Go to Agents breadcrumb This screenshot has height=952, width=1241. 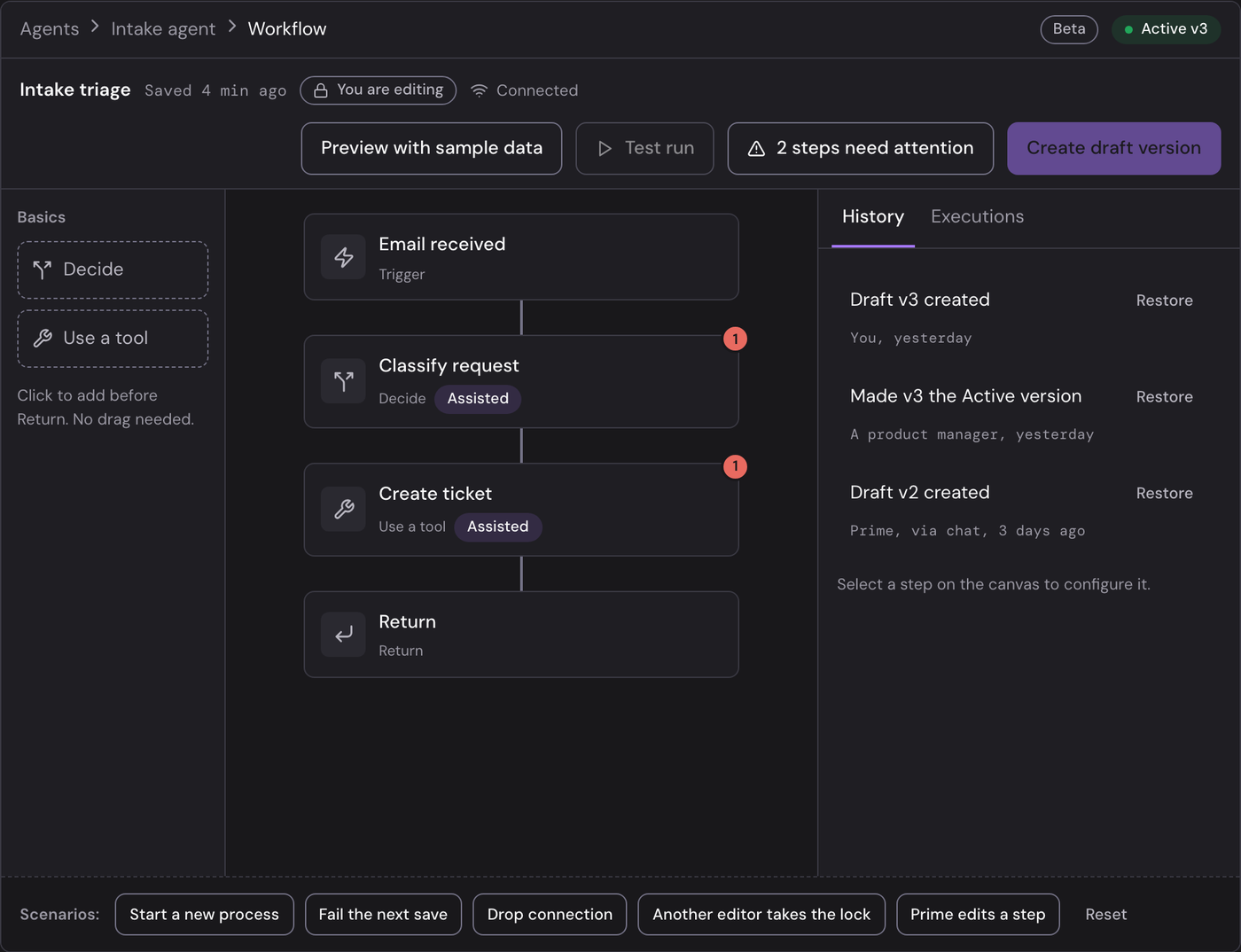50,29
